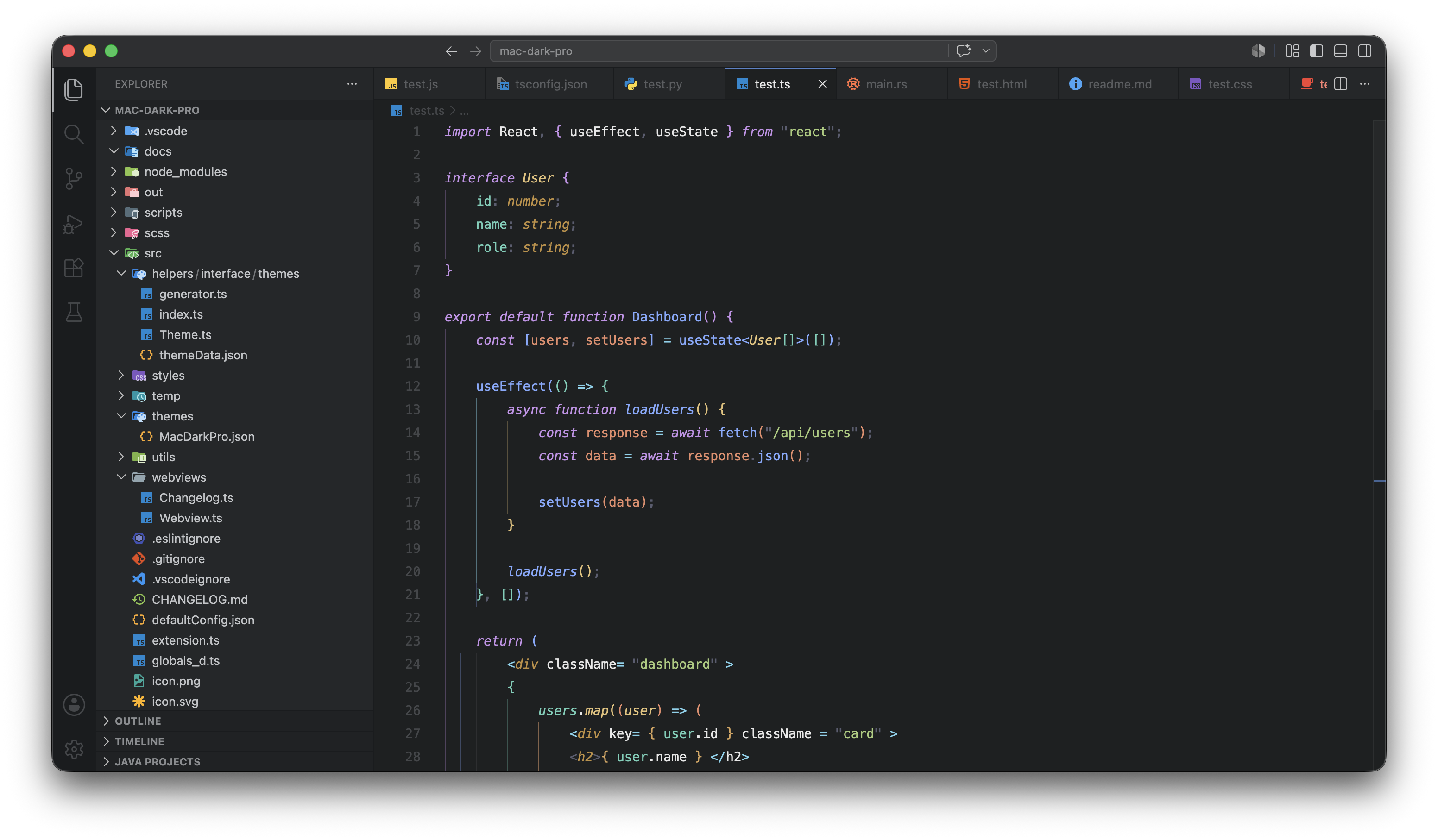The width and height of the screenshot is (1438, 840).
Task: Expand the styles folder
Action: tap(121, 375)
